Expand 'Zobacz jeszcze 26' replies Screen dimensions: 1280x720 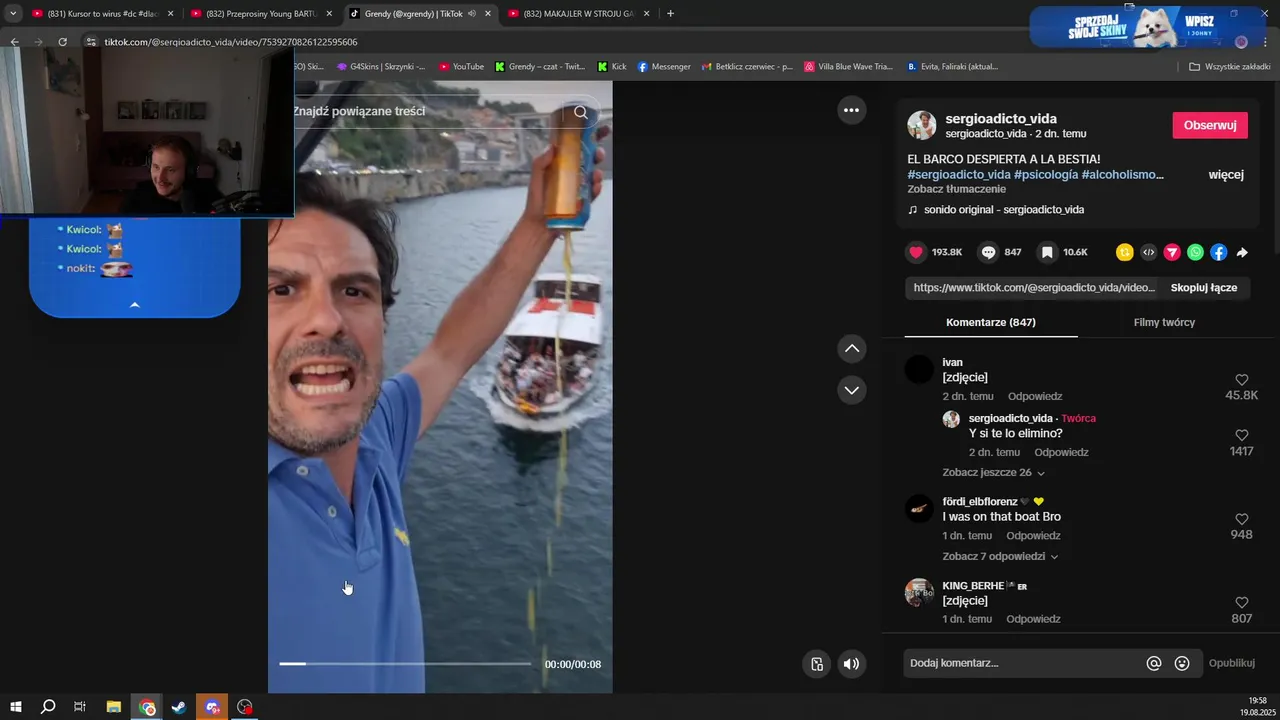pos(993,473)
